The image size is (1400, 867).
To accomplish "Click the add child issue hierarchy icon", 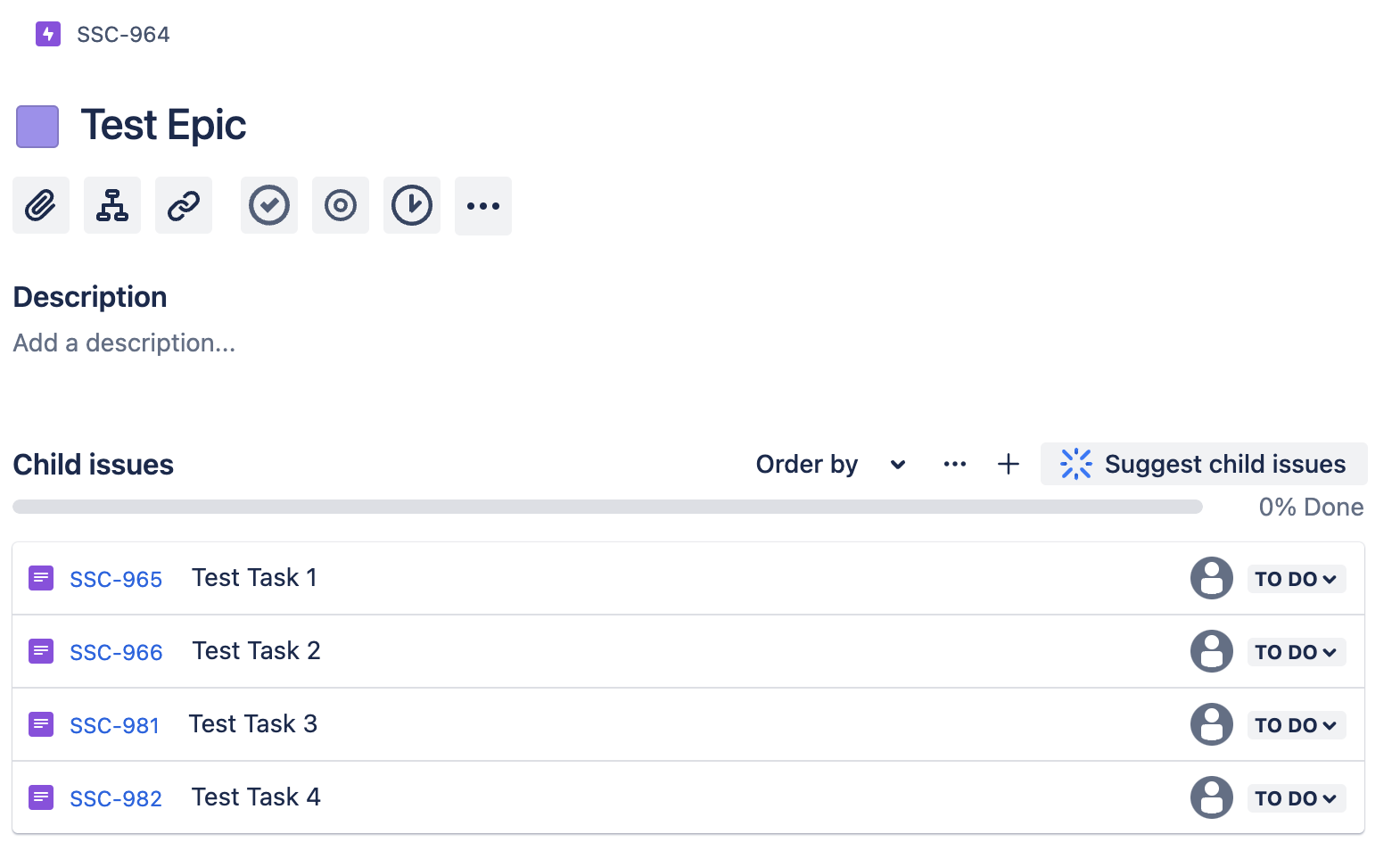I will coord(111,205).
